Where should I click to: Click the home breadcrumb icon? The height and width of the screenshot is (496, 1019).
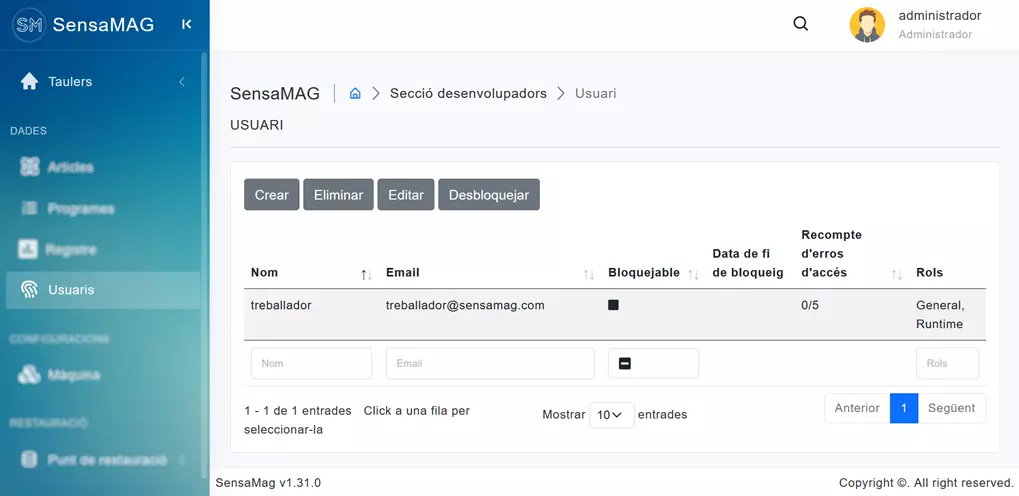tap(355, 94)
